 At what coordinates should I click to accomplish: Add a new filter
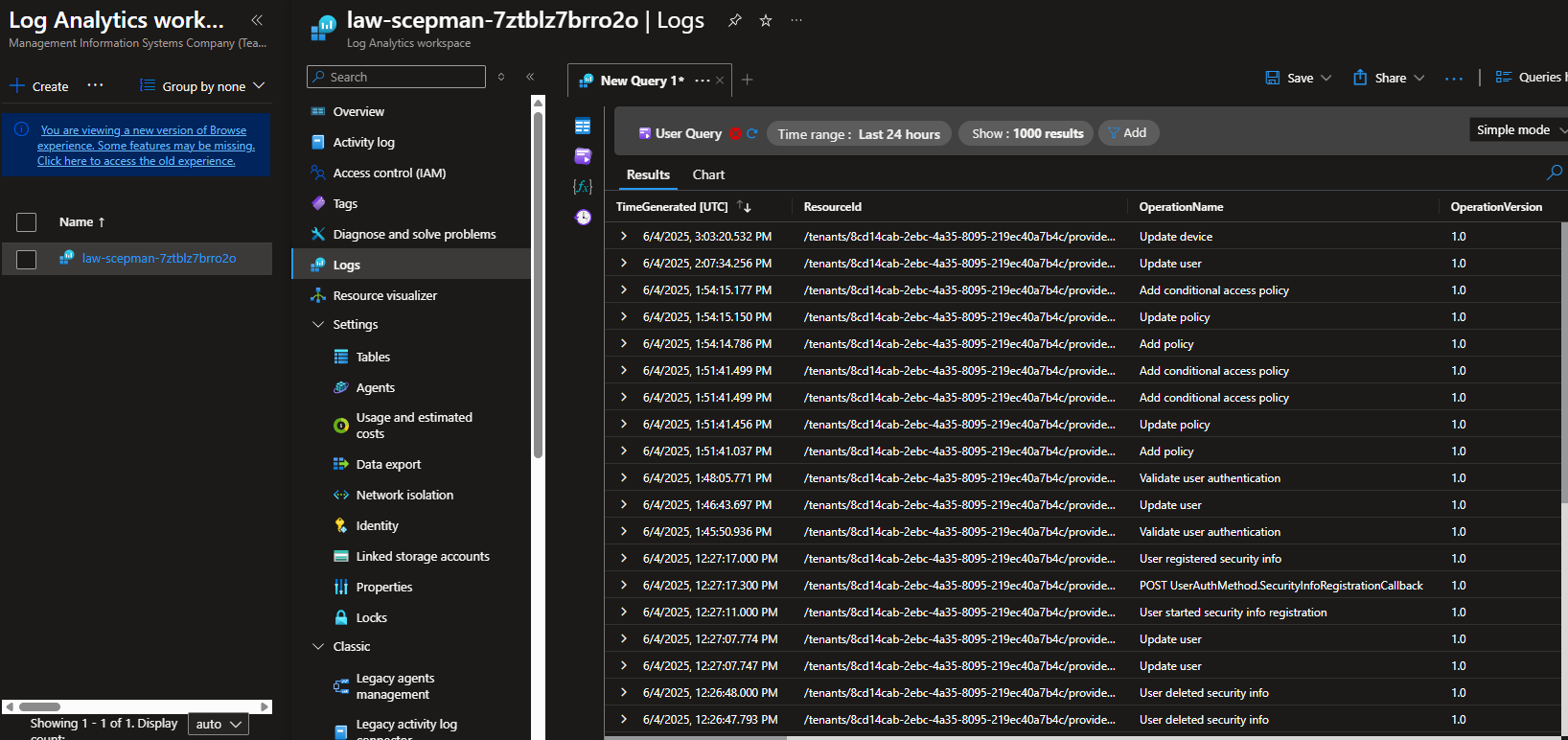[x=1128, y=132]
